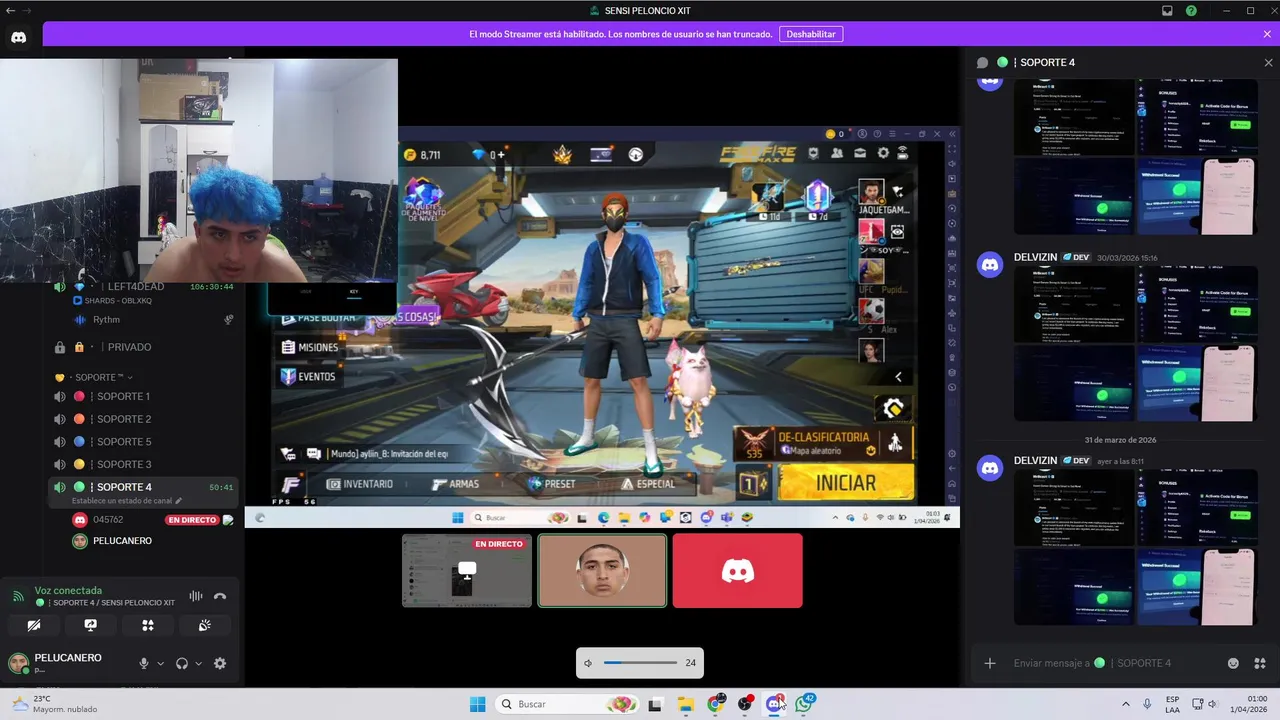Mute stream via volume speaker icon
The width and height of the screenshot is (1280, 720).
coord(589,663)
